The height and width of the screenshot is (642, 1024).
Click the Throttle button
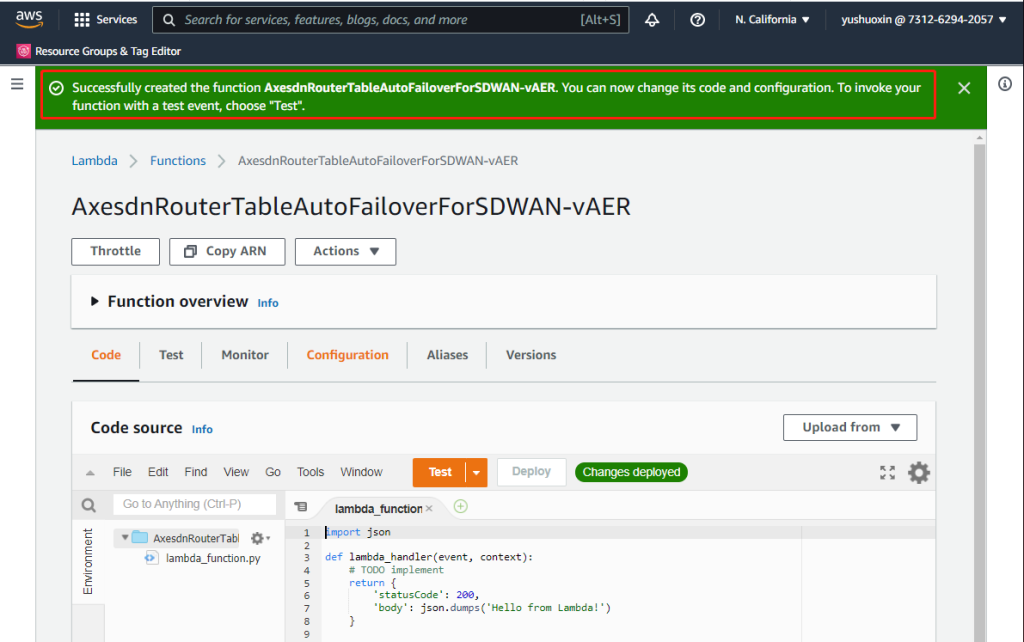115,251
